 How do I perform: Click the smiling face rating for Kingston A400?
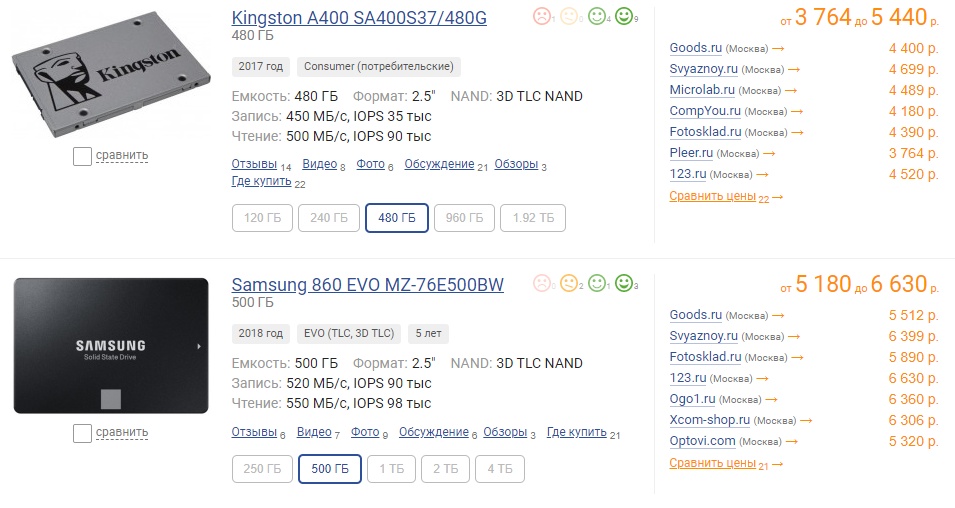point(598,16)
